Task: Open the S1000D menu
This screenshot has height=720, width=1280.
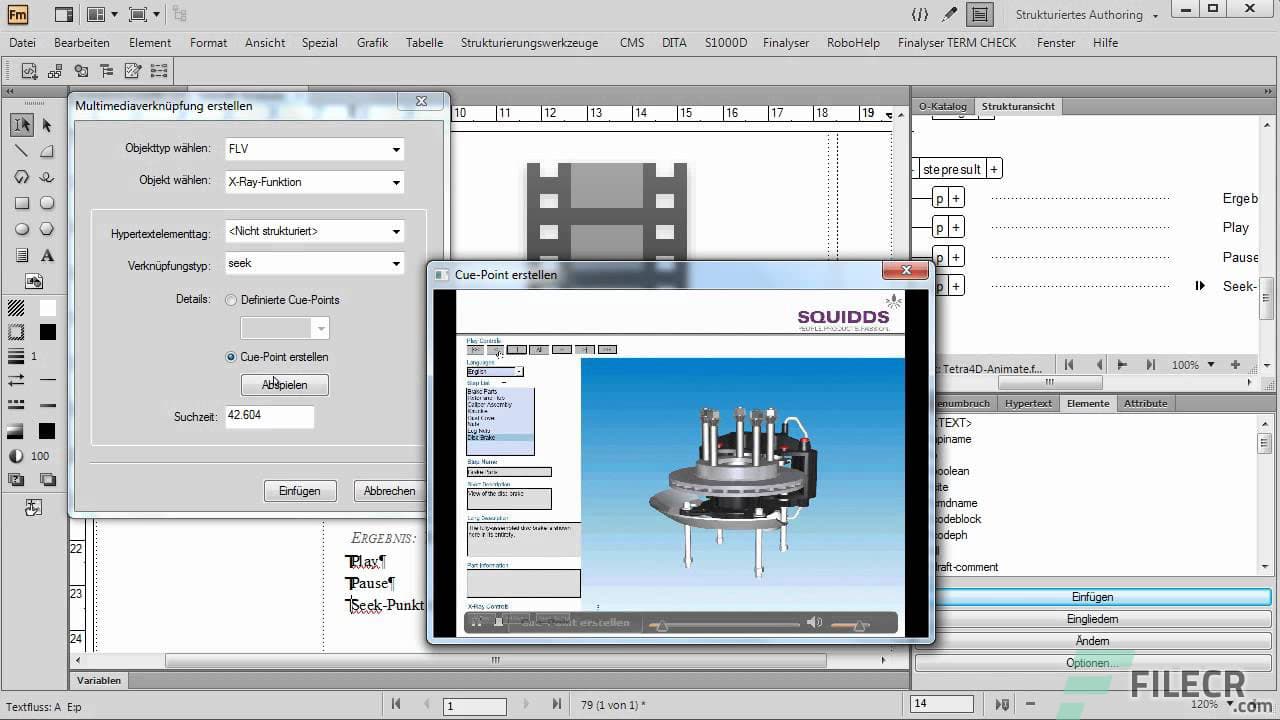Action: click(725, 43)
